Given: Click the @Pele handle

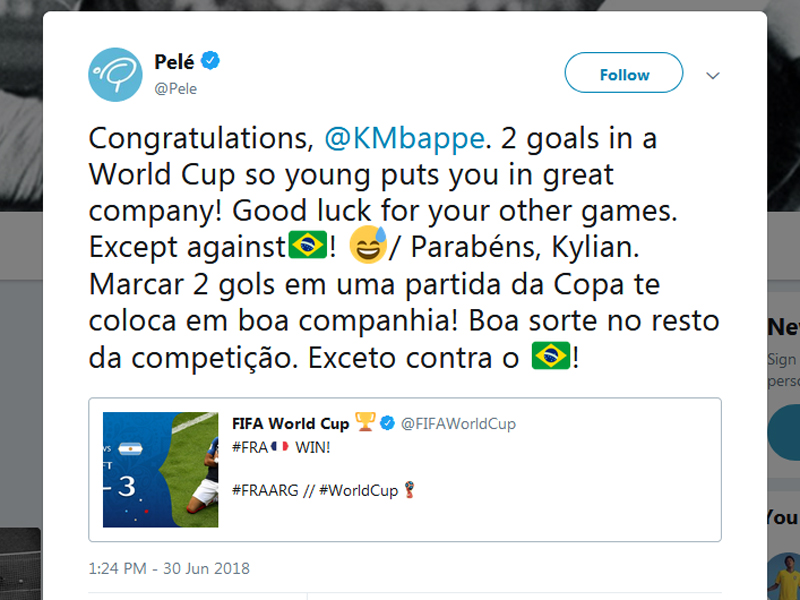Looking at the screenshot, I should click(175, 88).
